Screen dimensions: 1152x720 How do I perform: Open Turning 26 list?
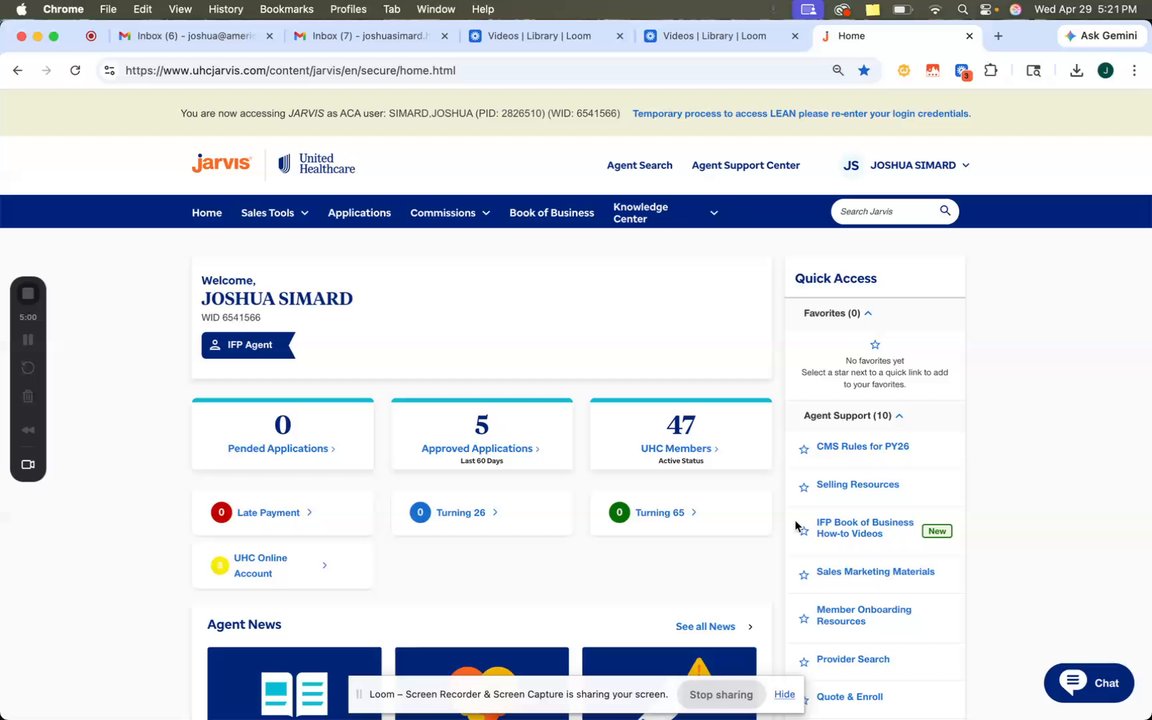481,512
